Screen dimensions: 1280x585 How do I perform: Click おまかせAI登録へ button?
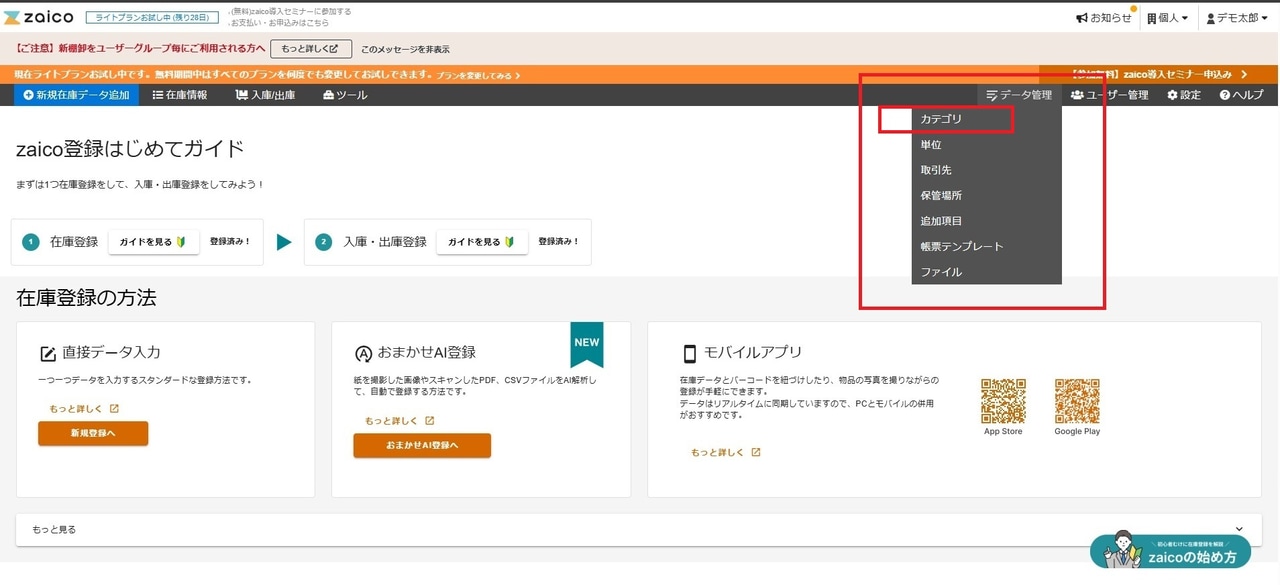[422, 446]
